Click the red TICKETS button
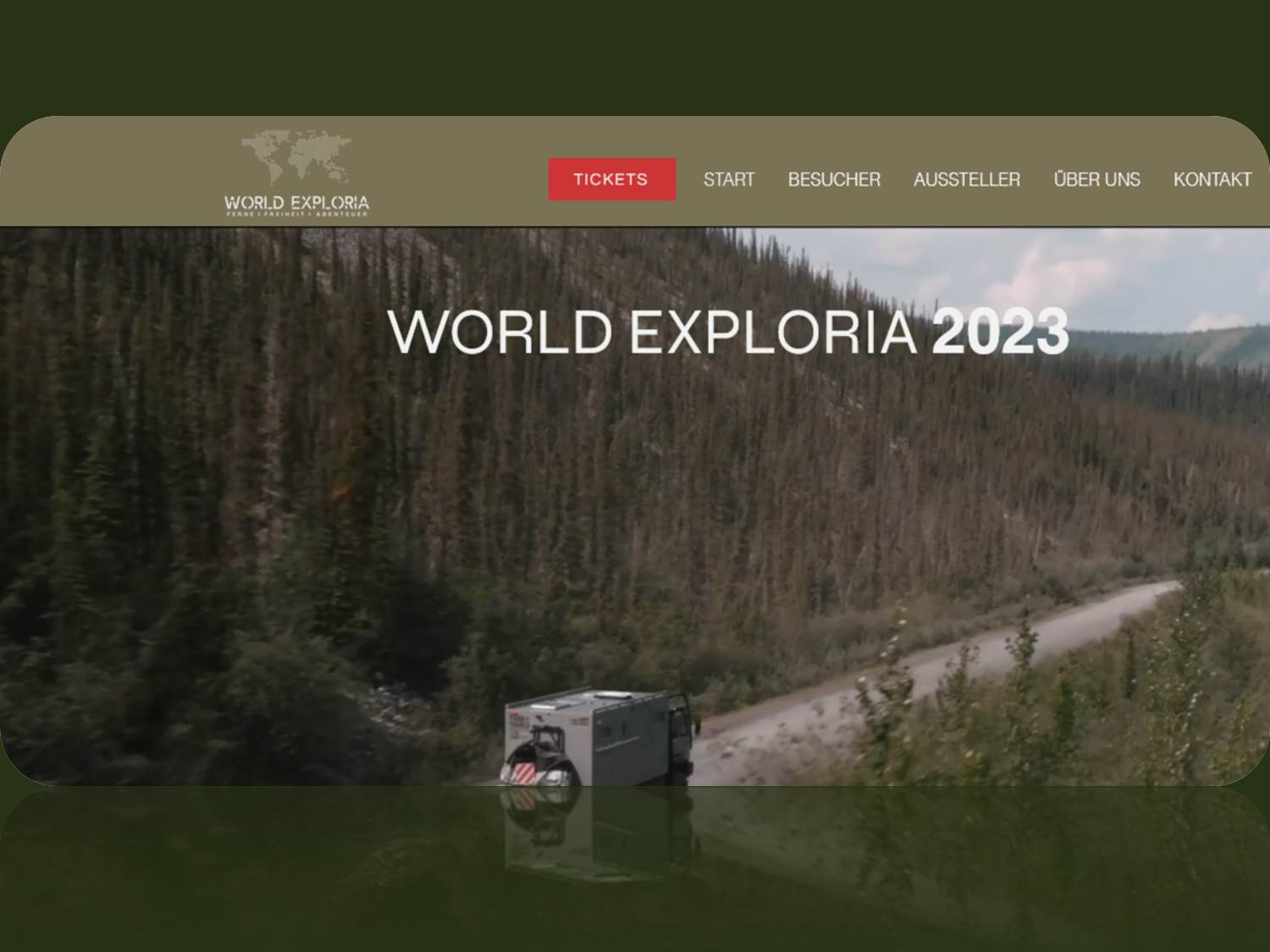Image resolution: width=1270 pixels, height=952 pixels. pos(611,179)
